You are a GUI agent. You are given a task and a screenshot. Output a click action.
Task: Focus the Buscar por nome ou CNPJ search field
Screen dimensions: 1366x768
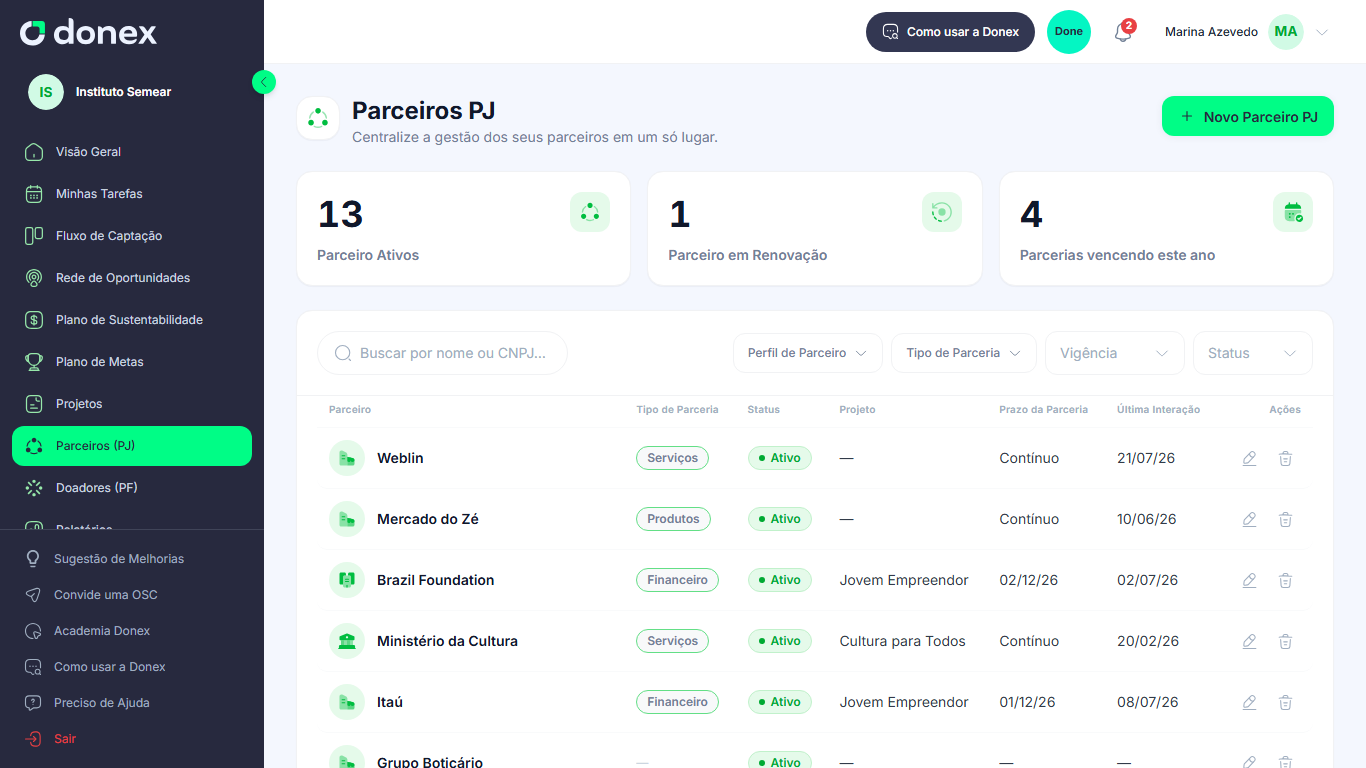pyautogui.click(x=442, y=353)
